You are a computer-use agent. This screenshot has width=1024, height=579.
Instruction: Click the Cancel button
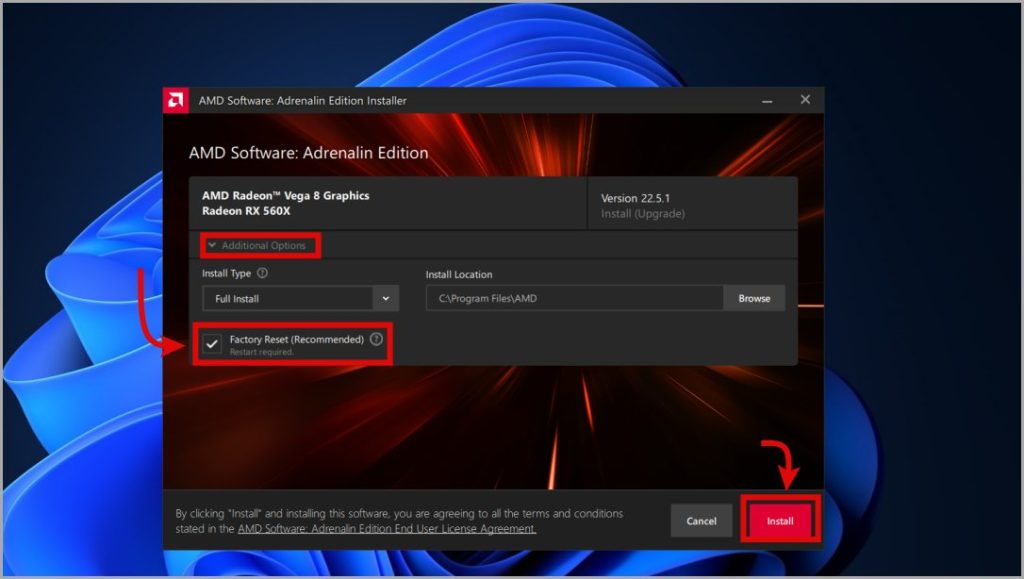(701, 521)
